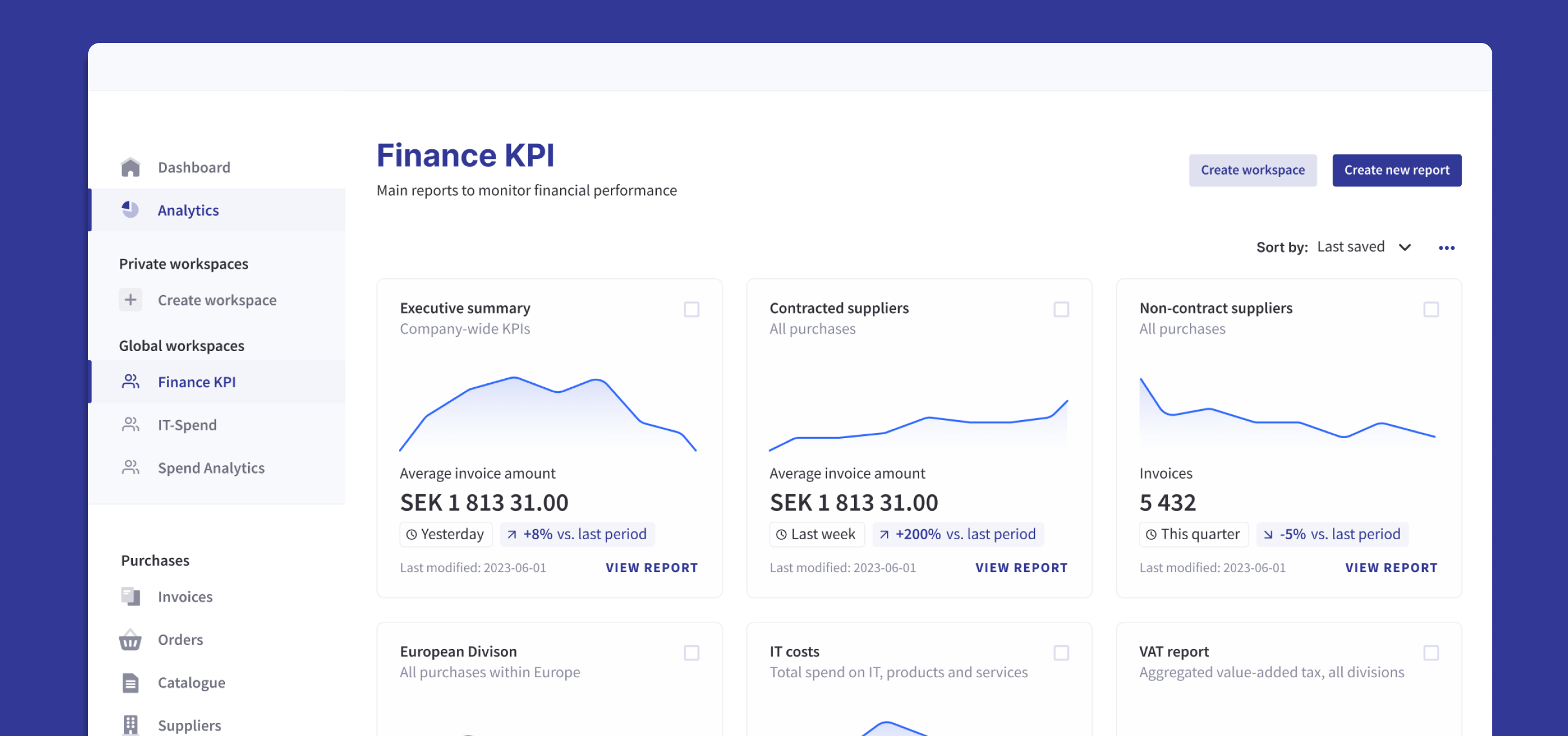The height and width of the screenshot is (736, 1568).
Task: View report for Non-contract suppliers
Action: coord(1391,568)
